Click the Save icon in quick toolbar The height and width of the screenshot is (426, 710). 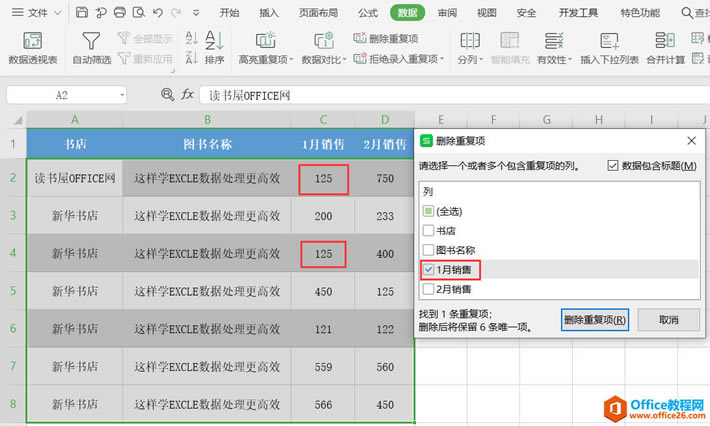point(82,13)
